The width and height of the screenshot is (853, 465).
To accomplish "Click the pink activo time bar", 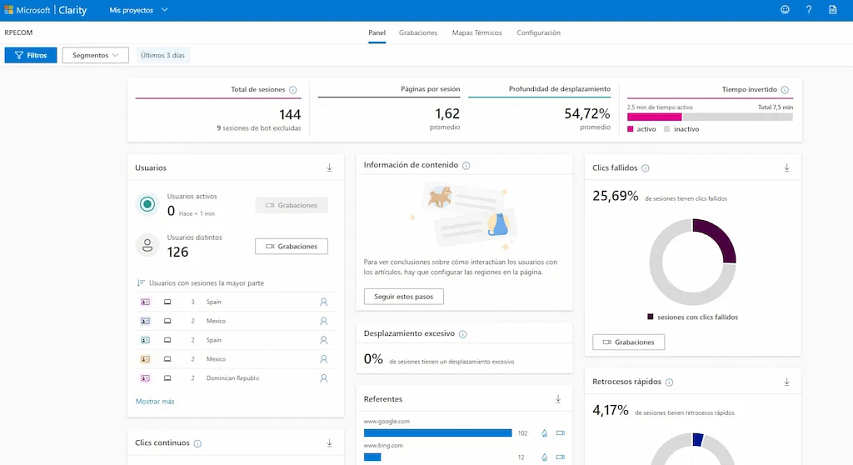I will point(654,117).
